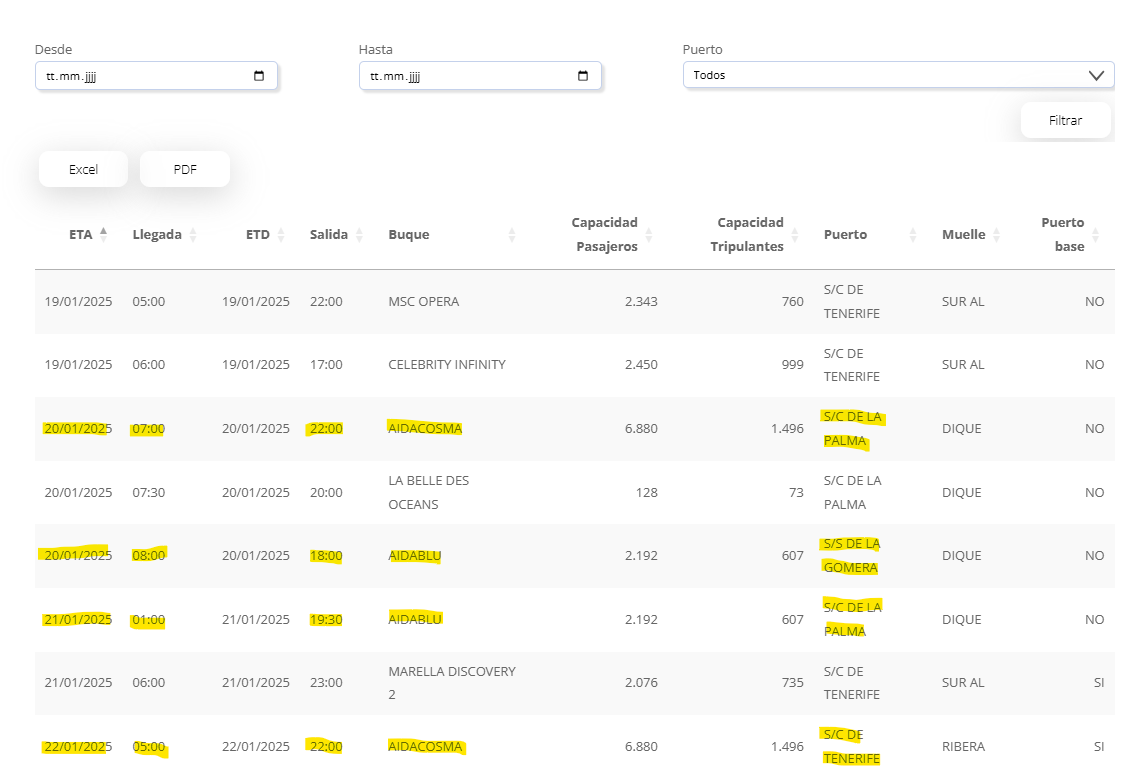The image size is (1140, 772).
Task: Click the 07:30 arrival time
Action: point(148,493)
